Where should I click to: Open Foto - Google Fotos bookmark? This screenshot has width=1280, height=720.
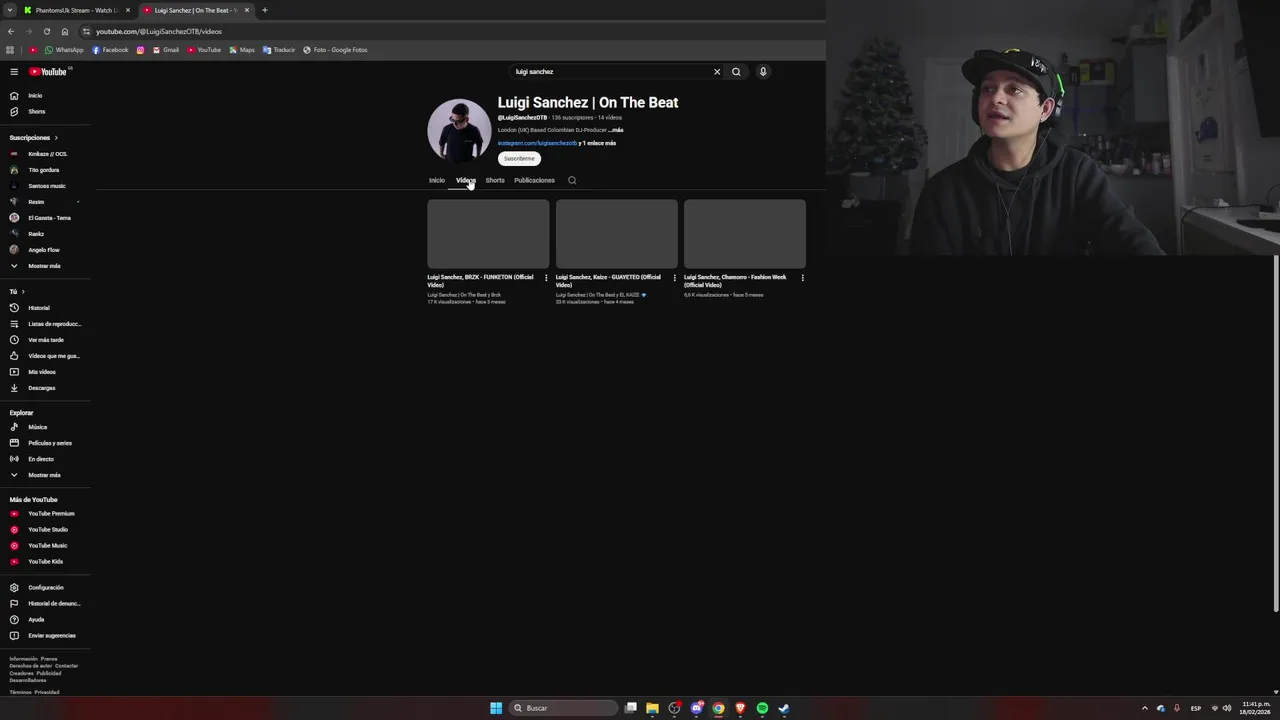point(335,50)
